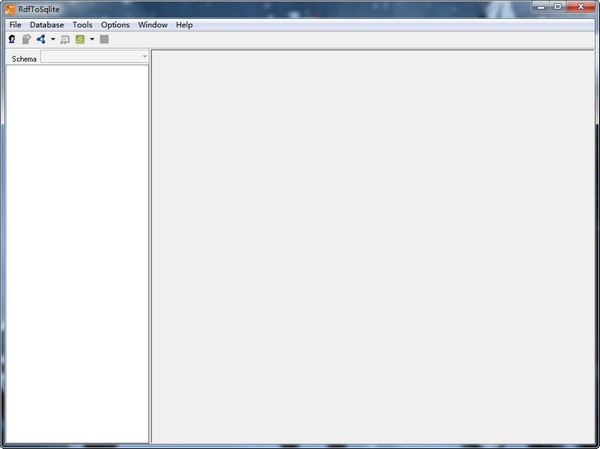This screenshot has height=449, width=600.
Task: Open the arrow beside the green icon
Action: 92,39
